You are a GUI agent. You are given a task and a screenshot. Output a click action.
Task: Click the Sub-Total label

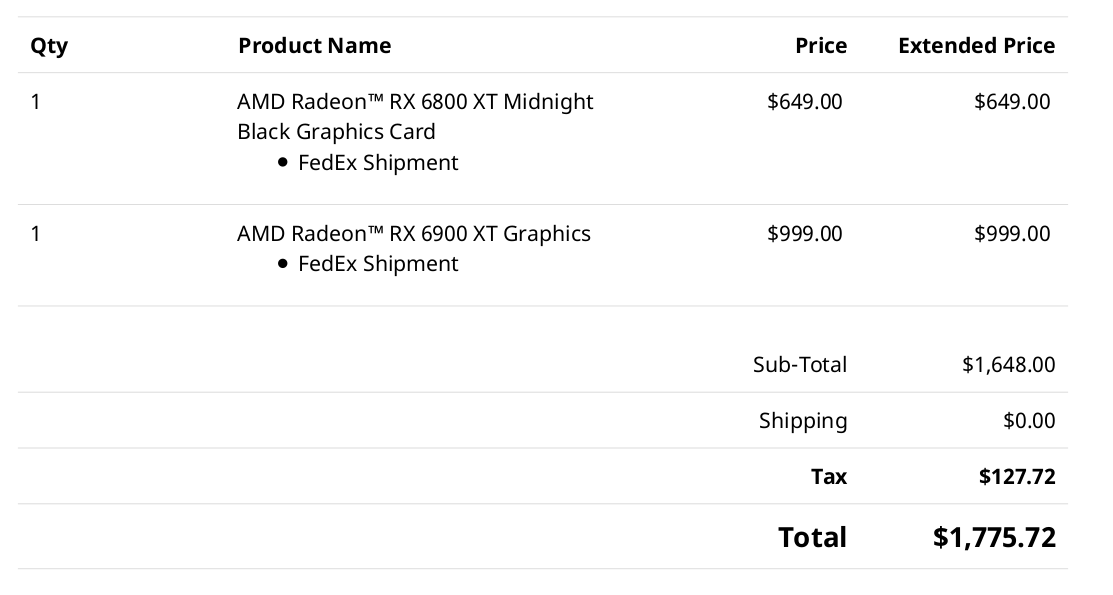click(x=799, y=365)
